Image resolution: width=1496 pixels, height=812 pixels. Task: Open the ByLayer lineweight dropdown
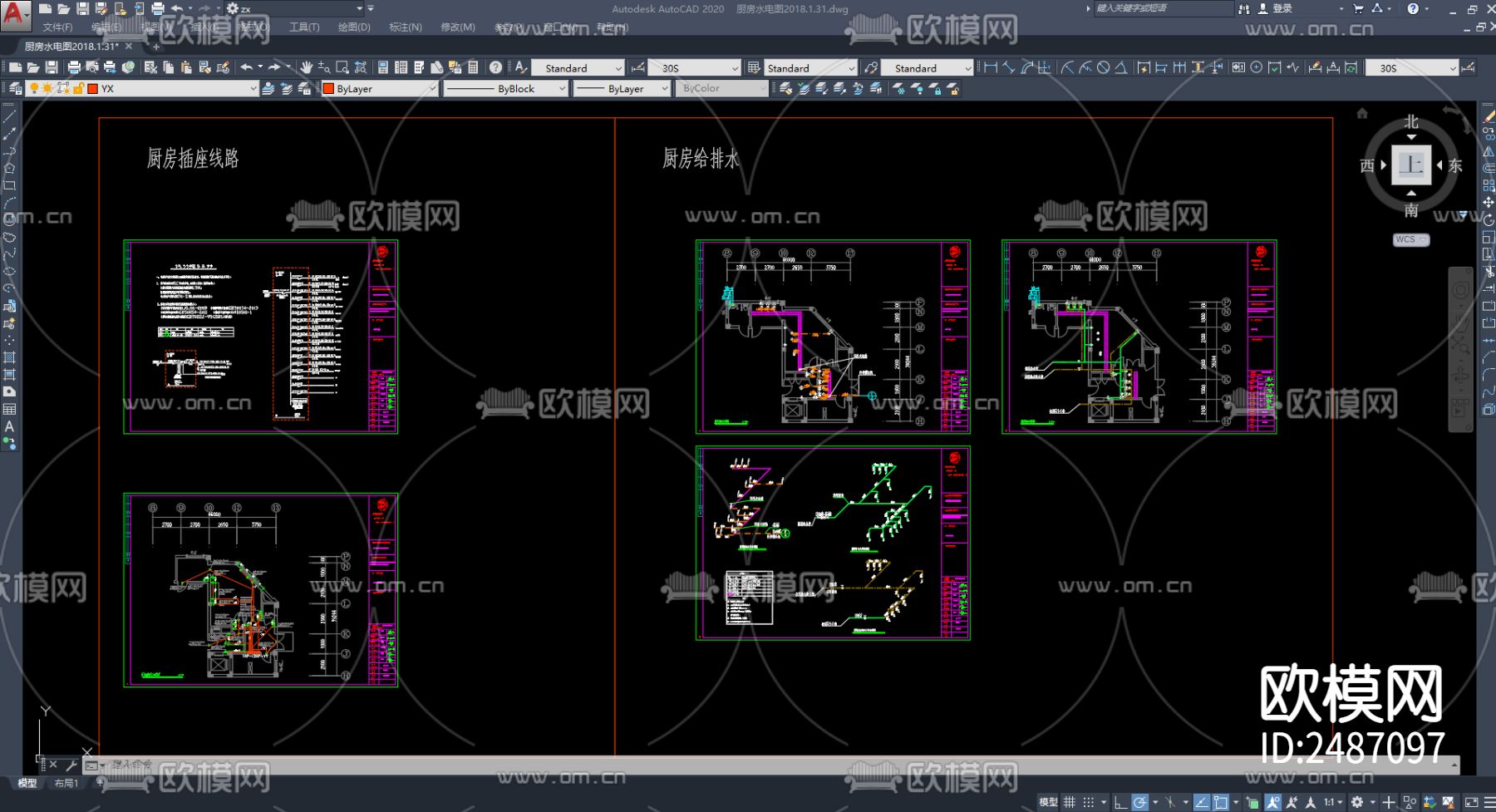[623, 88]
